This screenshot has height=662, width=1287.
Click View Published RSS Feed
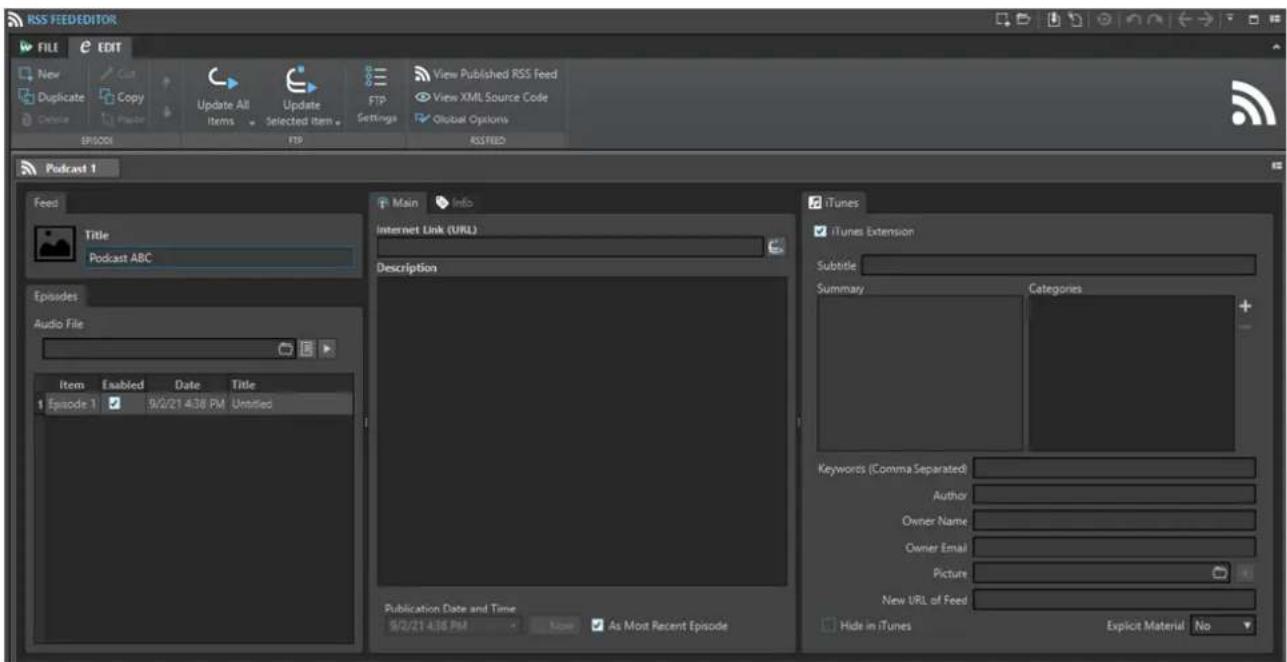[x=485, y=76]
